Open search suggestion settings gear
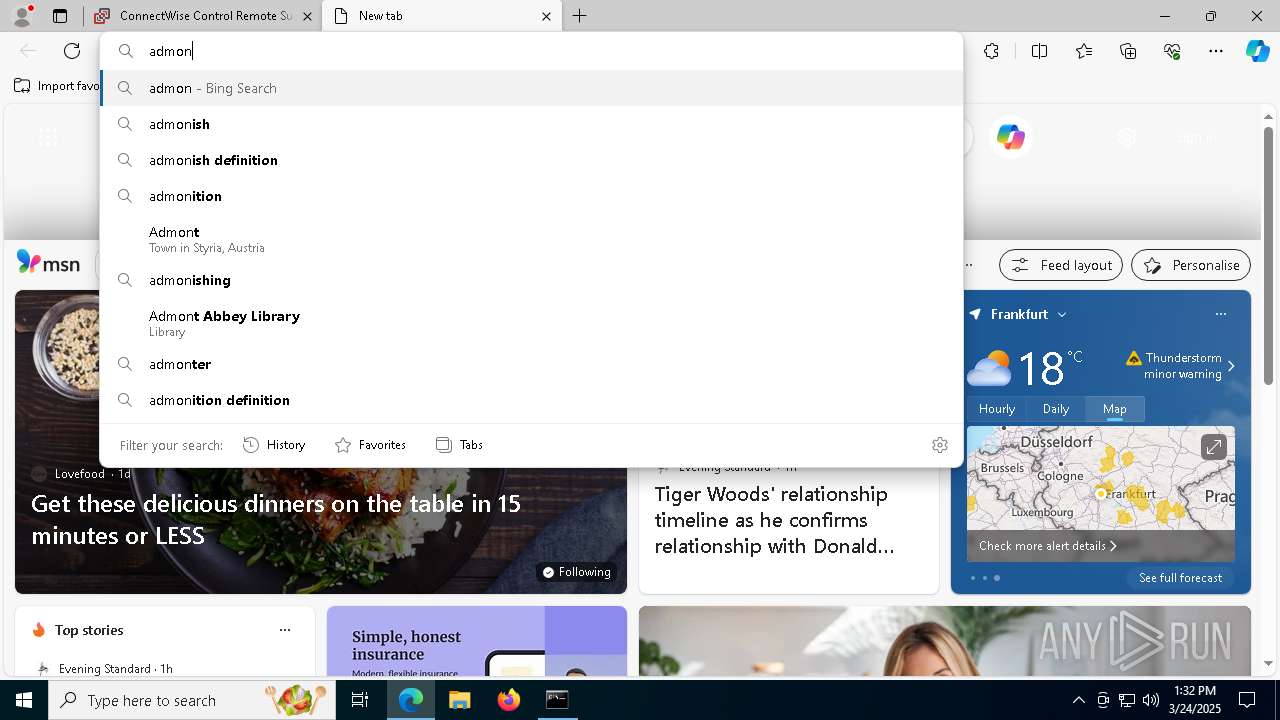 (x=939, y=445)
